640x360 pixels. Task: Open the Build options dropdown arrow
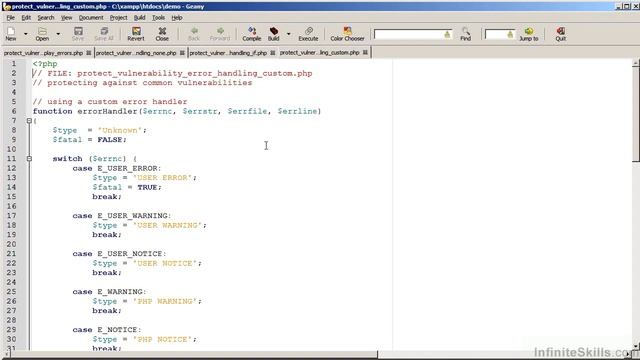[x=289, y=34]
